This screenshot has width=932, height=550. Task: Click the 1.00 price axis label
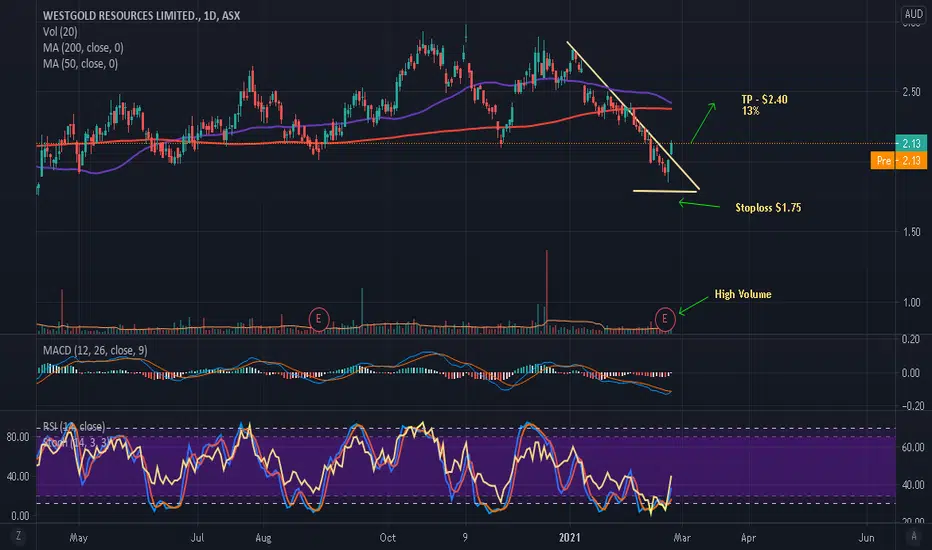pyautogui.click(x=911, y=303)
